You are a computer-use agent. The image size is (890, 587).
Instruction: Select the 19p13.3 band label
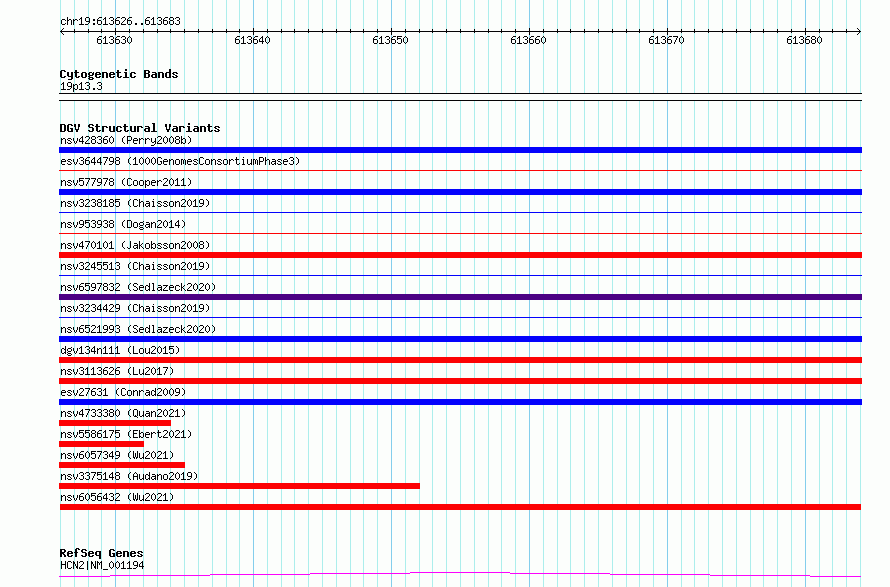coord(81,86)
